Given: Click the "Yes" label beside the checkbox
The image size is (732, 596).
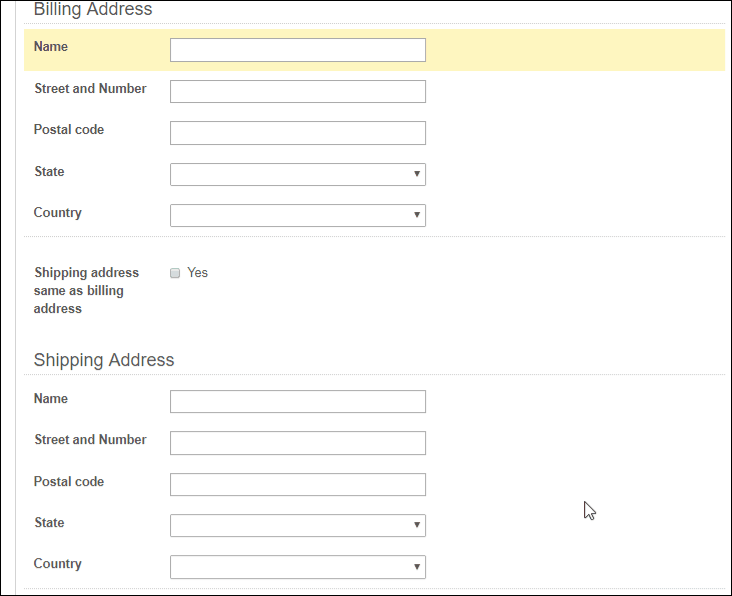Looking at the screenshot, I should coord(197,273).
